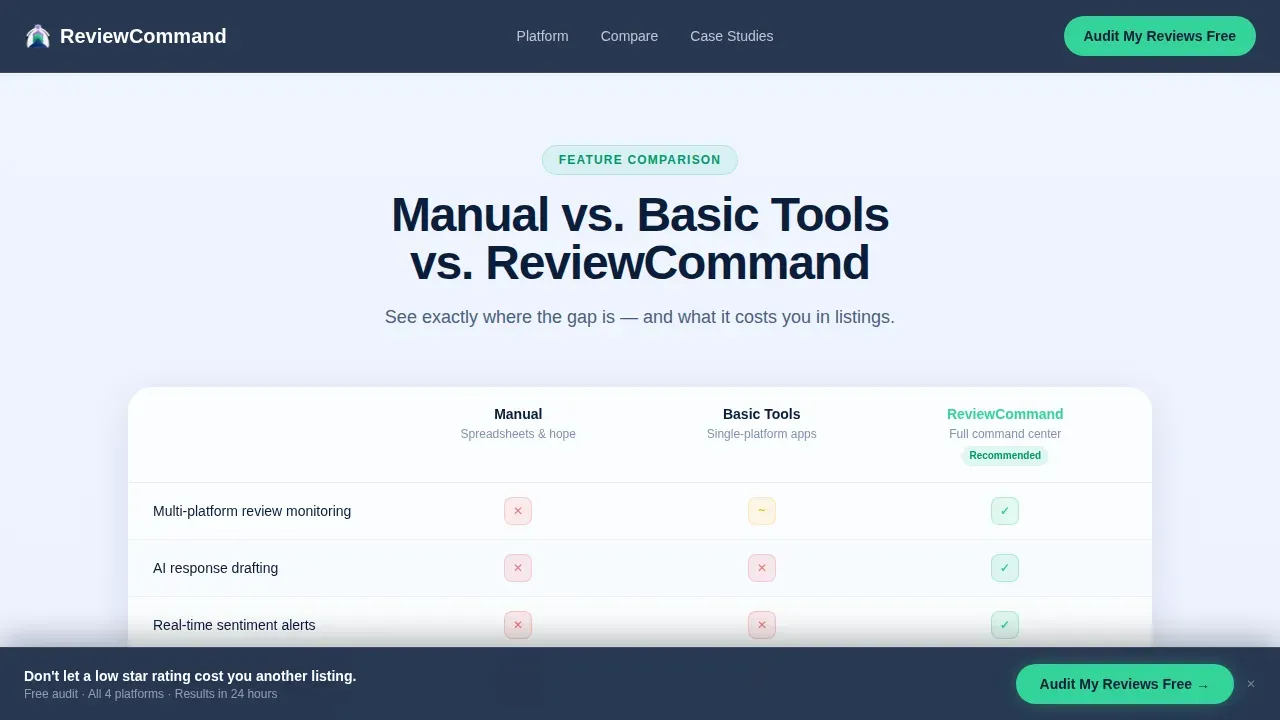Click the main comparison headline
Screen dimensions: 1280x720
(x=640, y=239)
